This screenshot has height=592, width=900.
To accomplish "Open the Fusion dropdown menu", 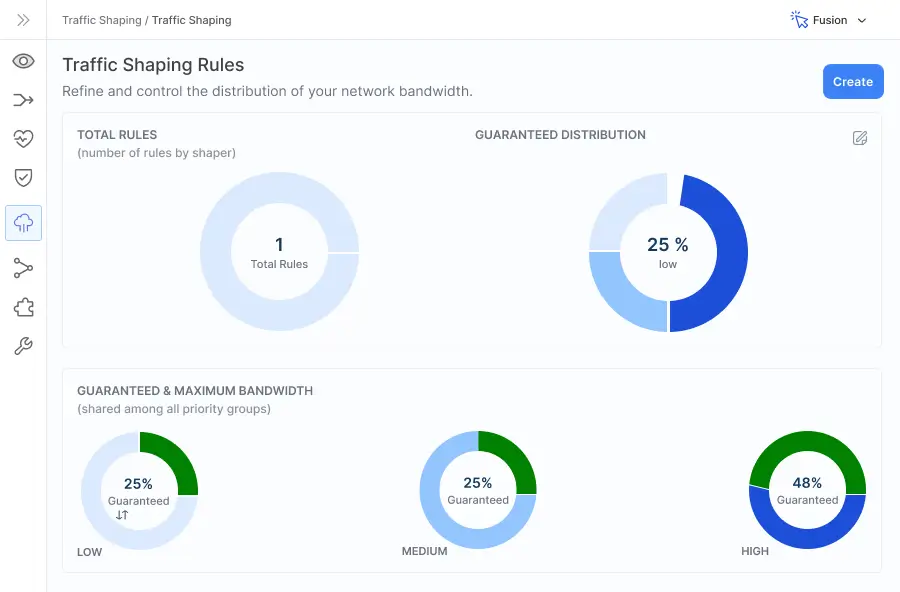I will [828, 20].
